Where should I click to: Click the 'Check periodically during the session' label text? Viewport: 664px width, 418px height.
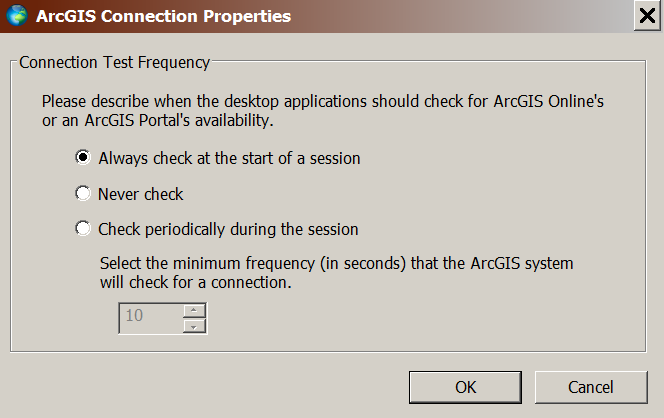pyautogui.click(x=228, y=229)
